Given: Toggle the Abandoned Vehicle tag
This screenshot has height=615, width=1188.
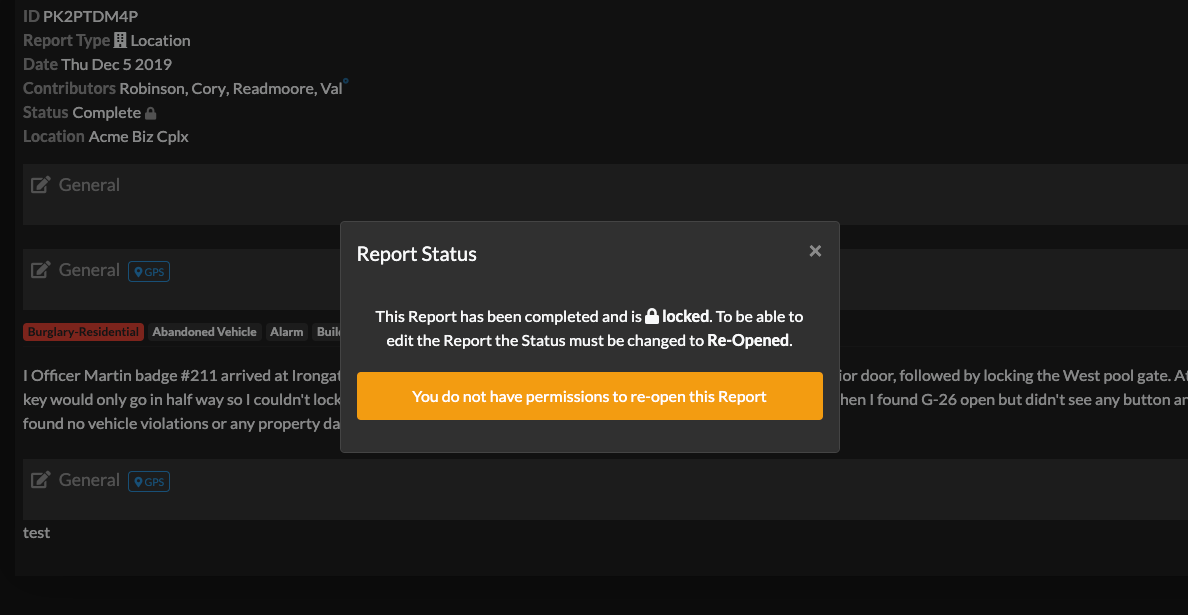Looking at the screenshot, I should click(x=204, y=331).
